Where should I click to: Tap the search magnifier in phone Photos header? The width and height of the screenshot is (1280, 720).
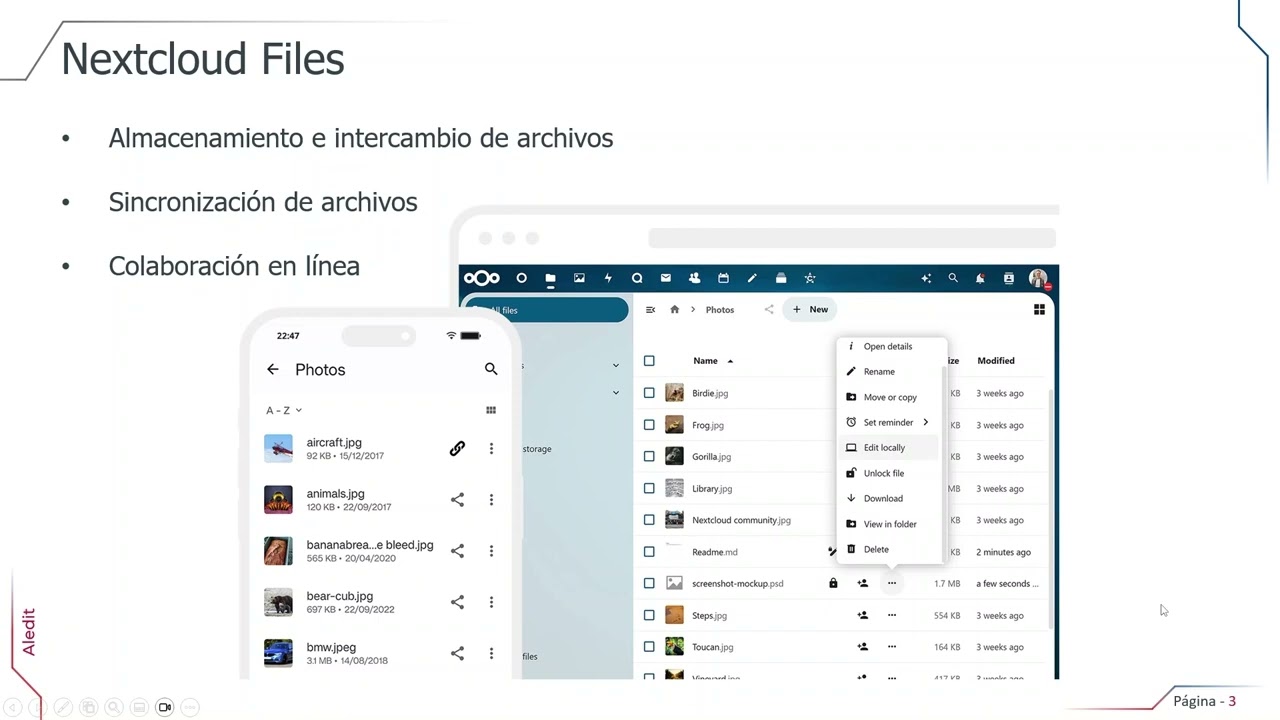pos(491,369)
